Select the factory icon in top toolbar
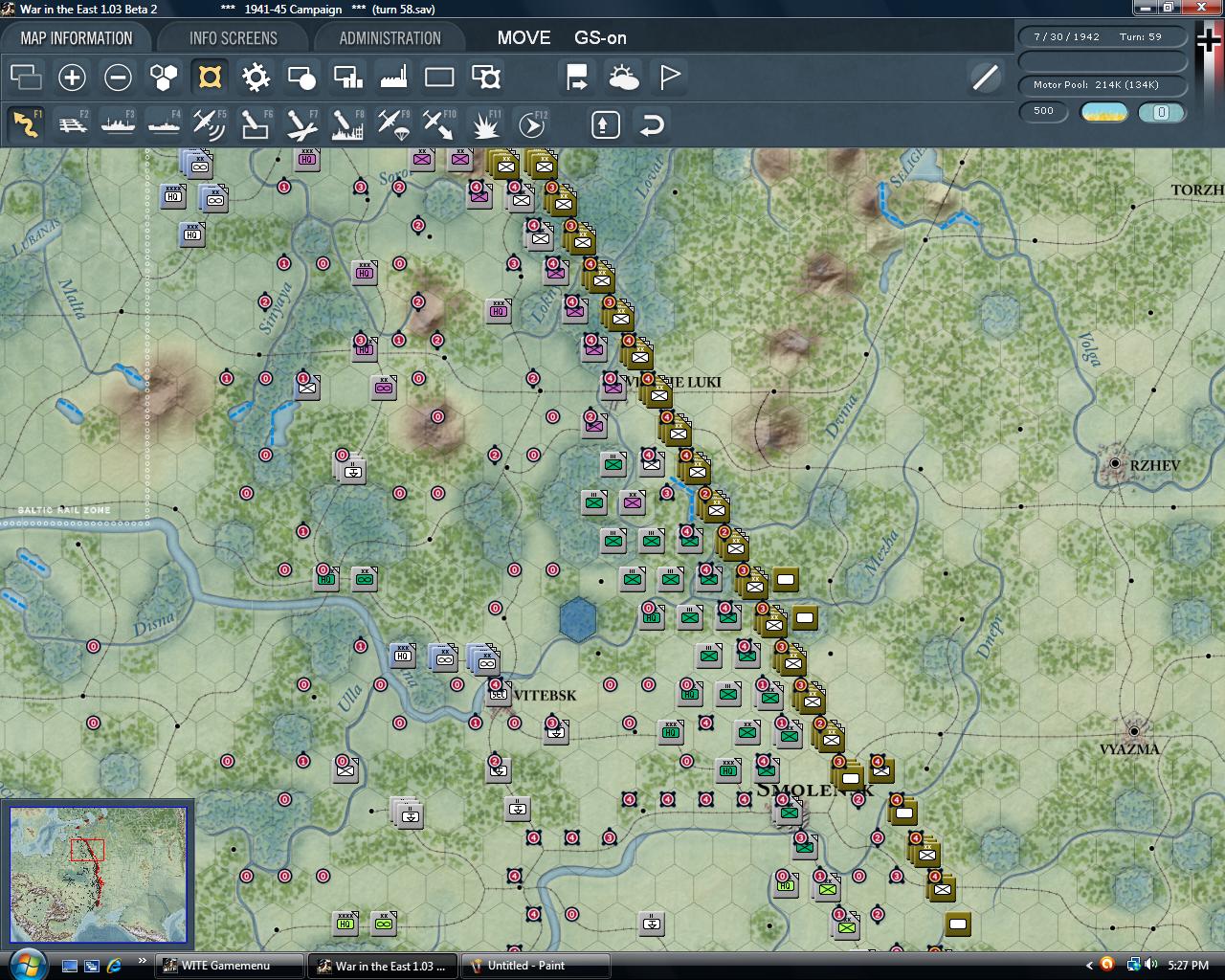The height and width of the screenshot is (980, 1225). click(393, 77)
